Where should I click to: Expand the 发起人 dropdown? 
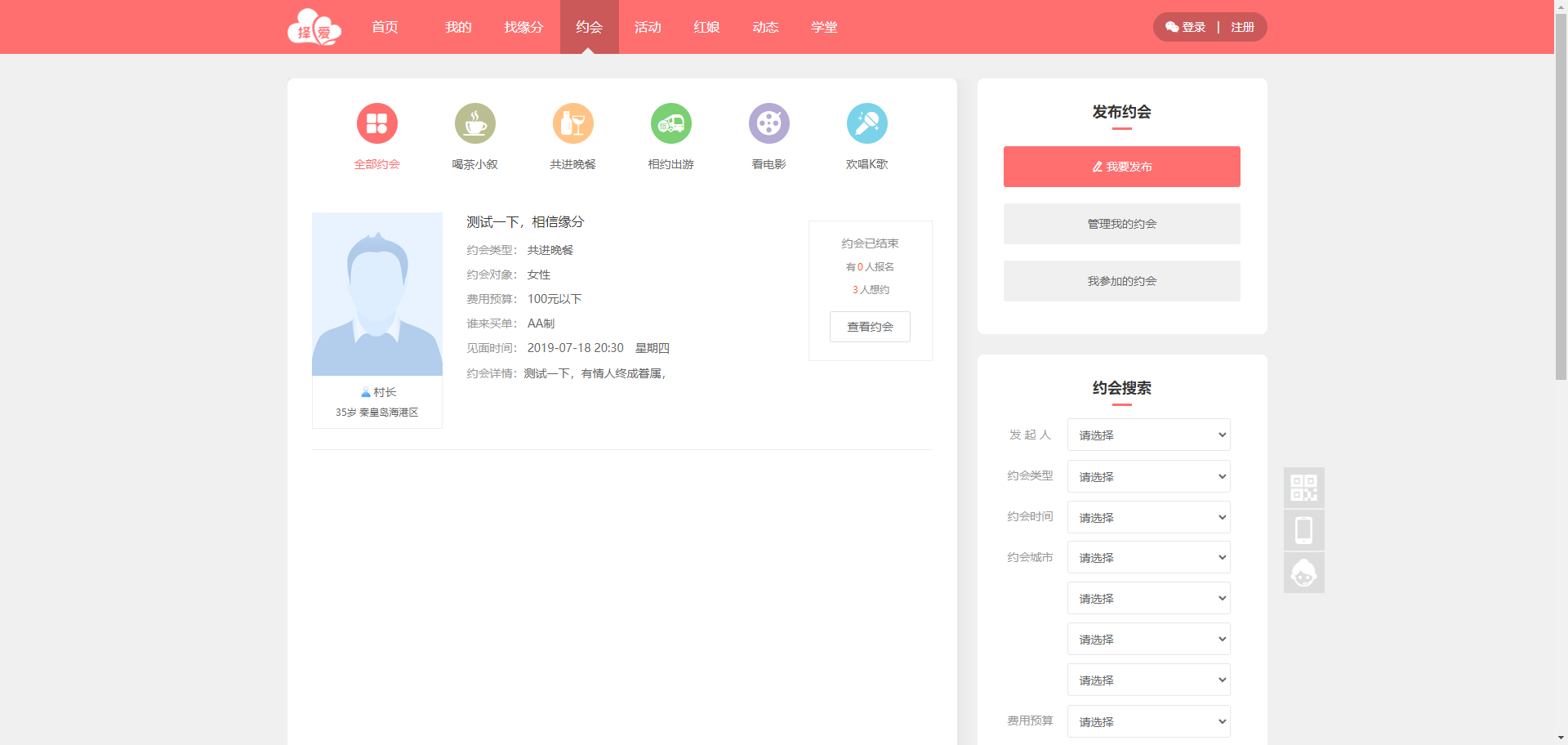pyautogui.click(x=1148, y=435)
